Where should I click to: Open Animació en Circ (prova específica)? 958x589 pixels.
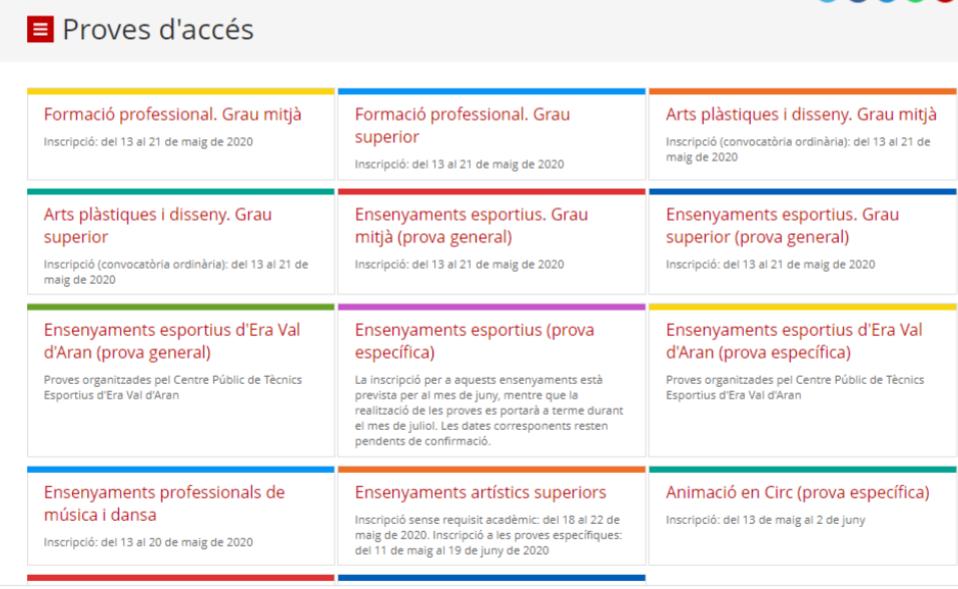pyautogui.click(x=797, y=492)
